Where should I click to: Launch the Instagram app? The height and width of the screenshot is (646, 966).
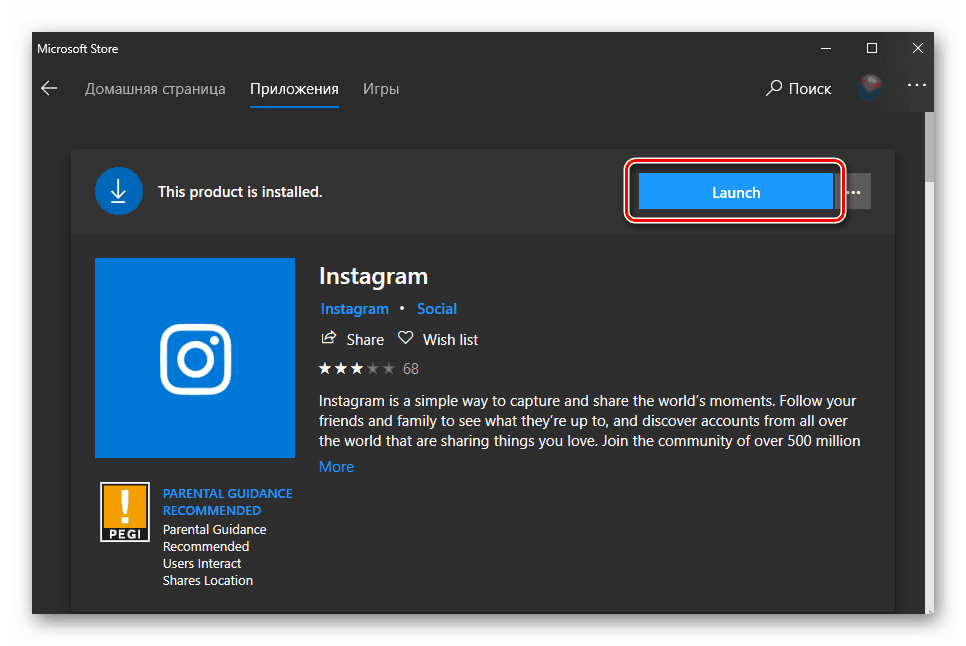tap(736, 192)
